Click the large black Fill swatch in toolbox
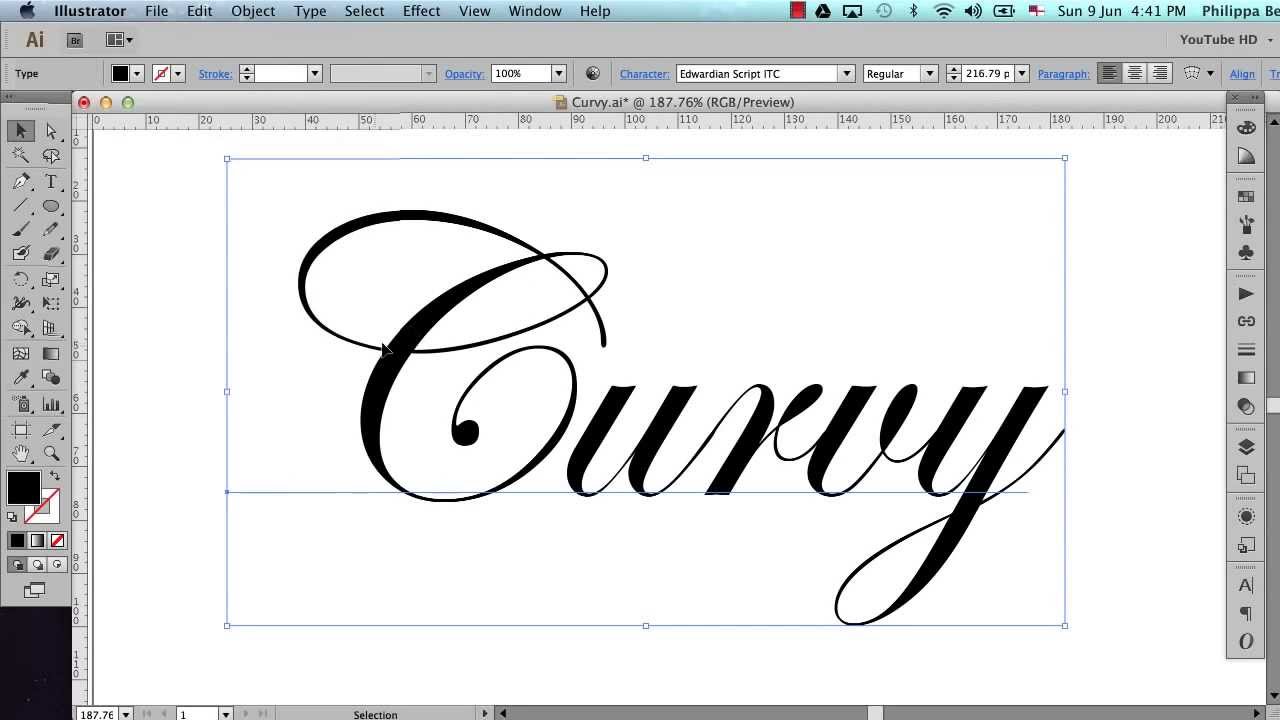Screen dimensions: 1280x720 (x=23, y=487)
